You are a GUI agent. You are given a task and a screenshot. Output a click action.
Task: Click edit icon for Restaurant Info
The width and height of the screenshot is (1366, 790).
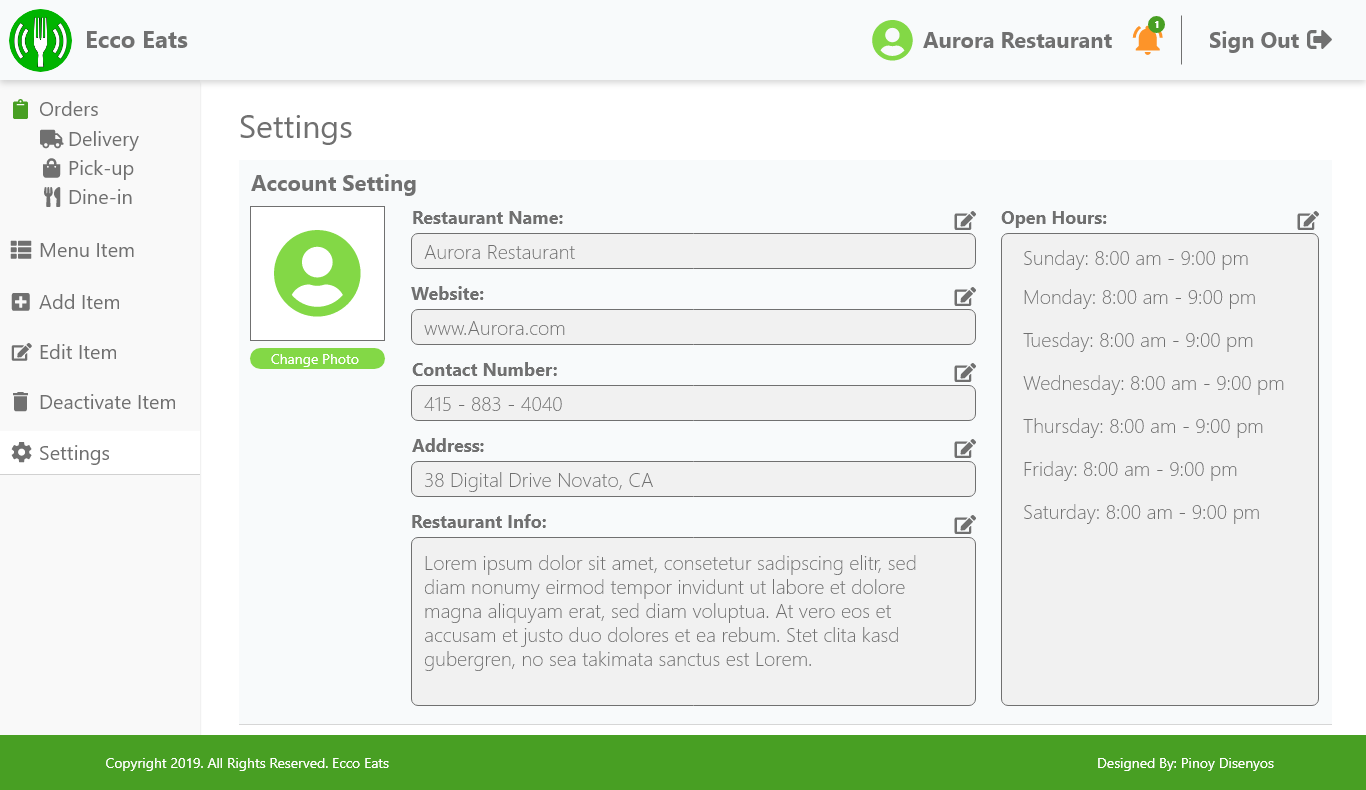(964, 525)
